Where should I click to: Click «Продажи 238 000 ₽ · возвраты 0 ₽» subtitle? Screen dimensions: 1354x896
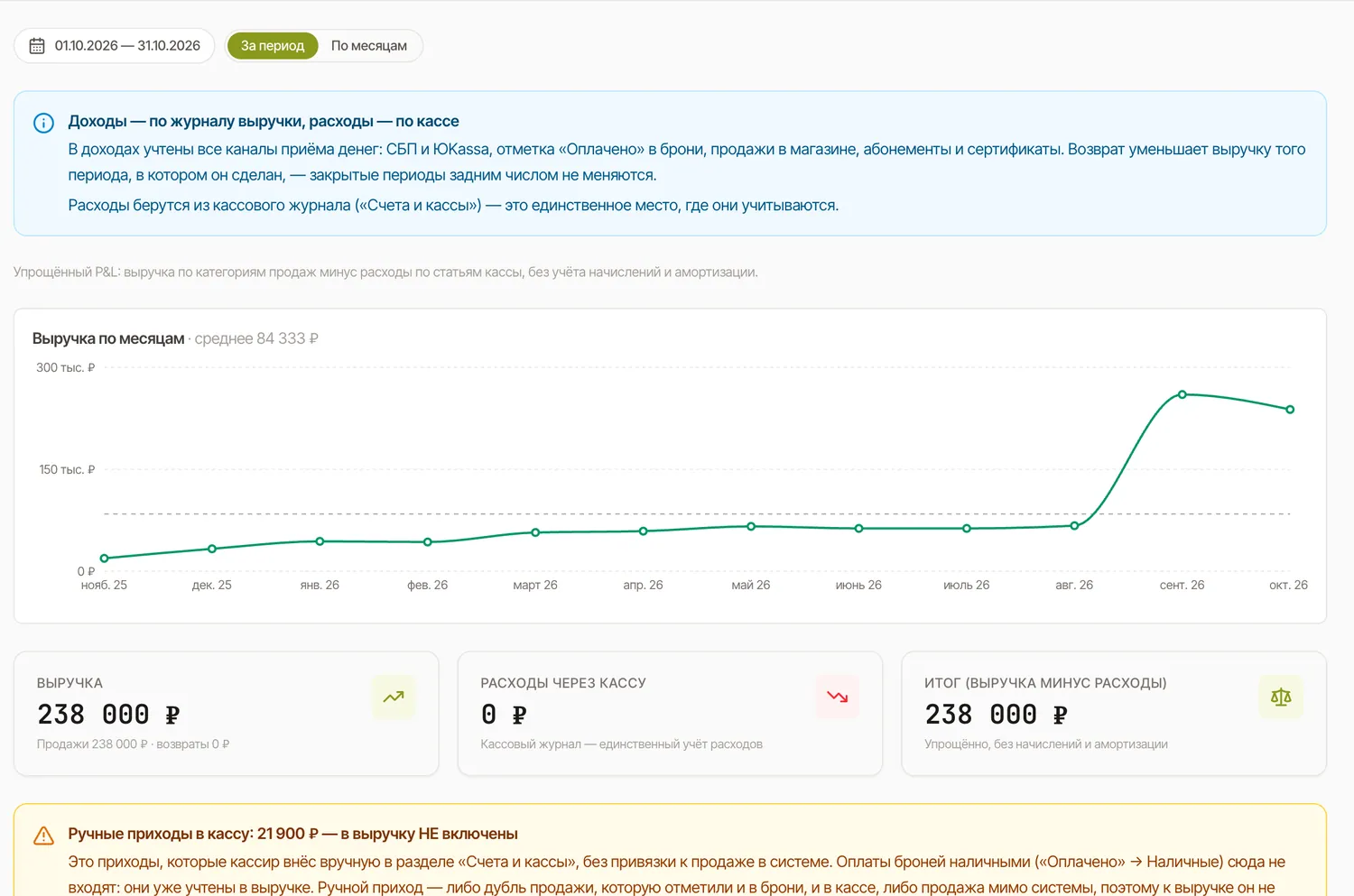(x=133, y=744)
